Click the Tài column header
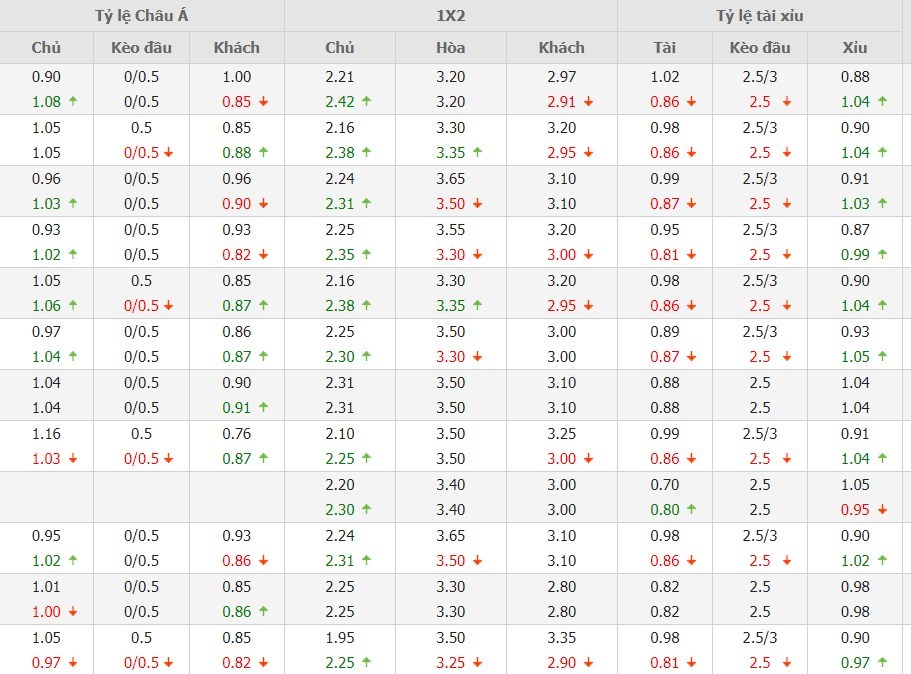 click(664, 47)
